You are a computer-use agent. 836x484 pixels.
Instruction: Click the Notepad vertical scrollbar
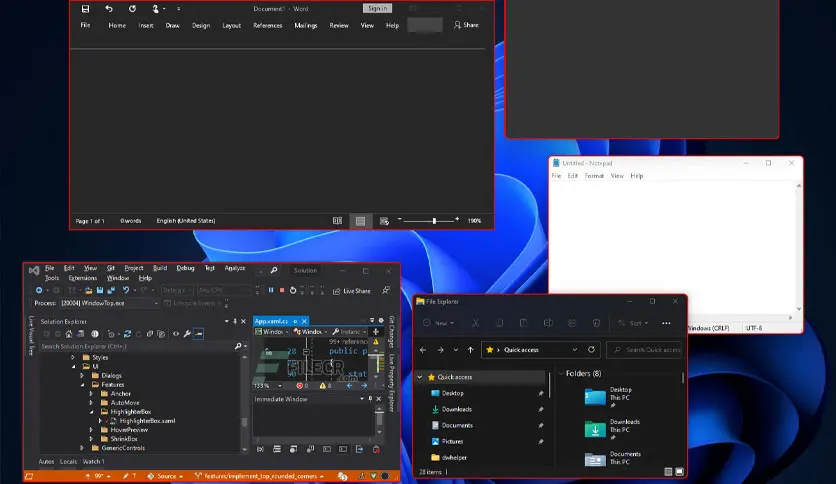[x=799, y=248]
